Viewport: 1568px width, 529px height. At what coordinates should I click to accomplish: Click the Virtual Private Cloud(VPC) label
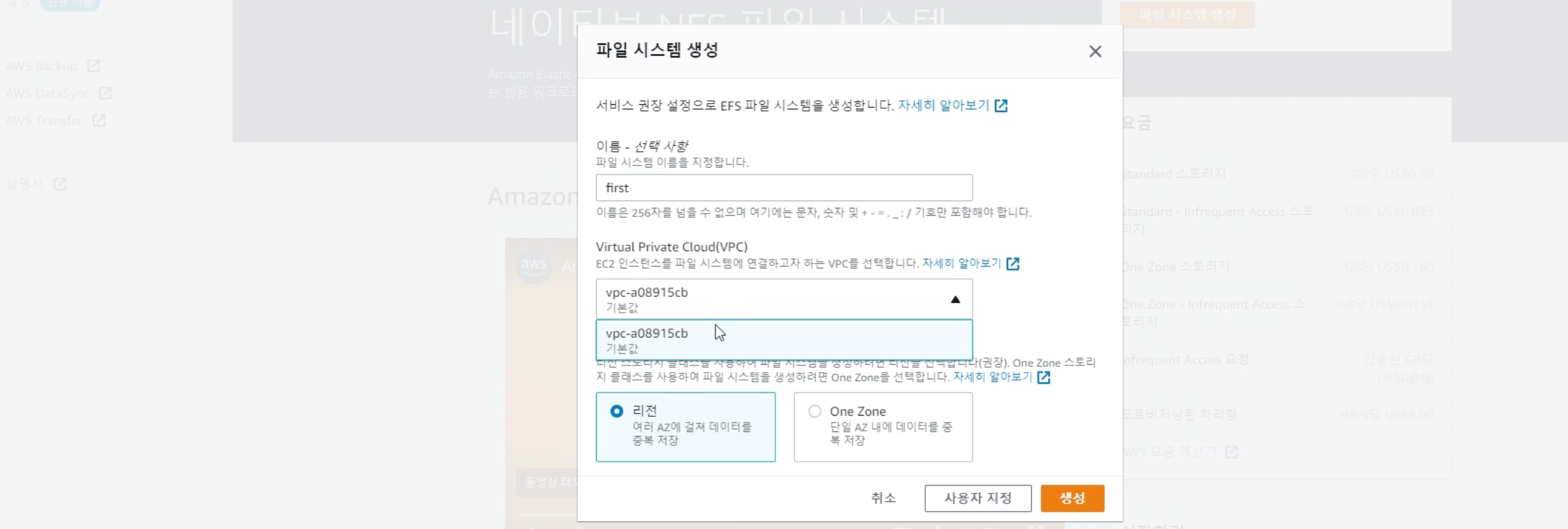[671, 247]
